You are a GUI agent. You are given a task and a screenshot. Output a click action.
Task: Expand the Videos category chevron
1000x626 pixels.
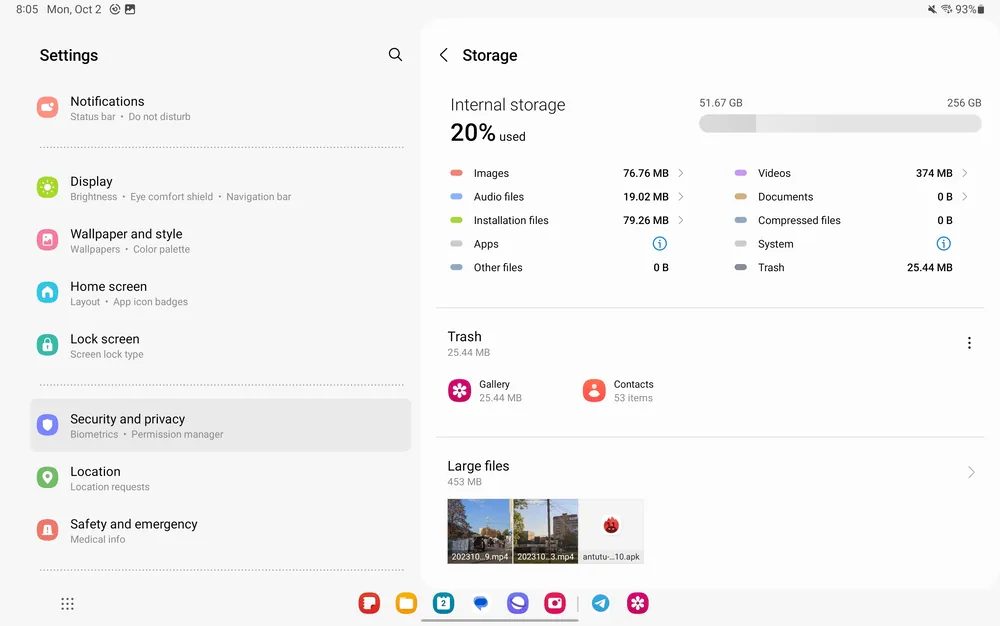tap(965, 173)
